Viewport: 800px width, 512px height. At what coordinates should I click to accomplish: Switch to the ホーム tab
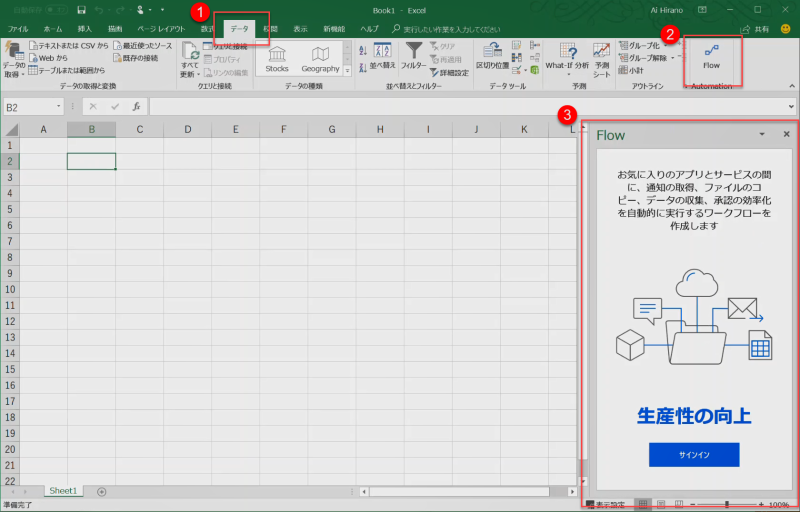click(53, 29)
